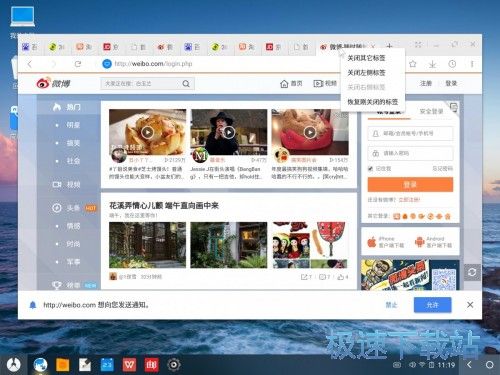
Task: Open the browser downloads icon
Action: pos(432,64)
